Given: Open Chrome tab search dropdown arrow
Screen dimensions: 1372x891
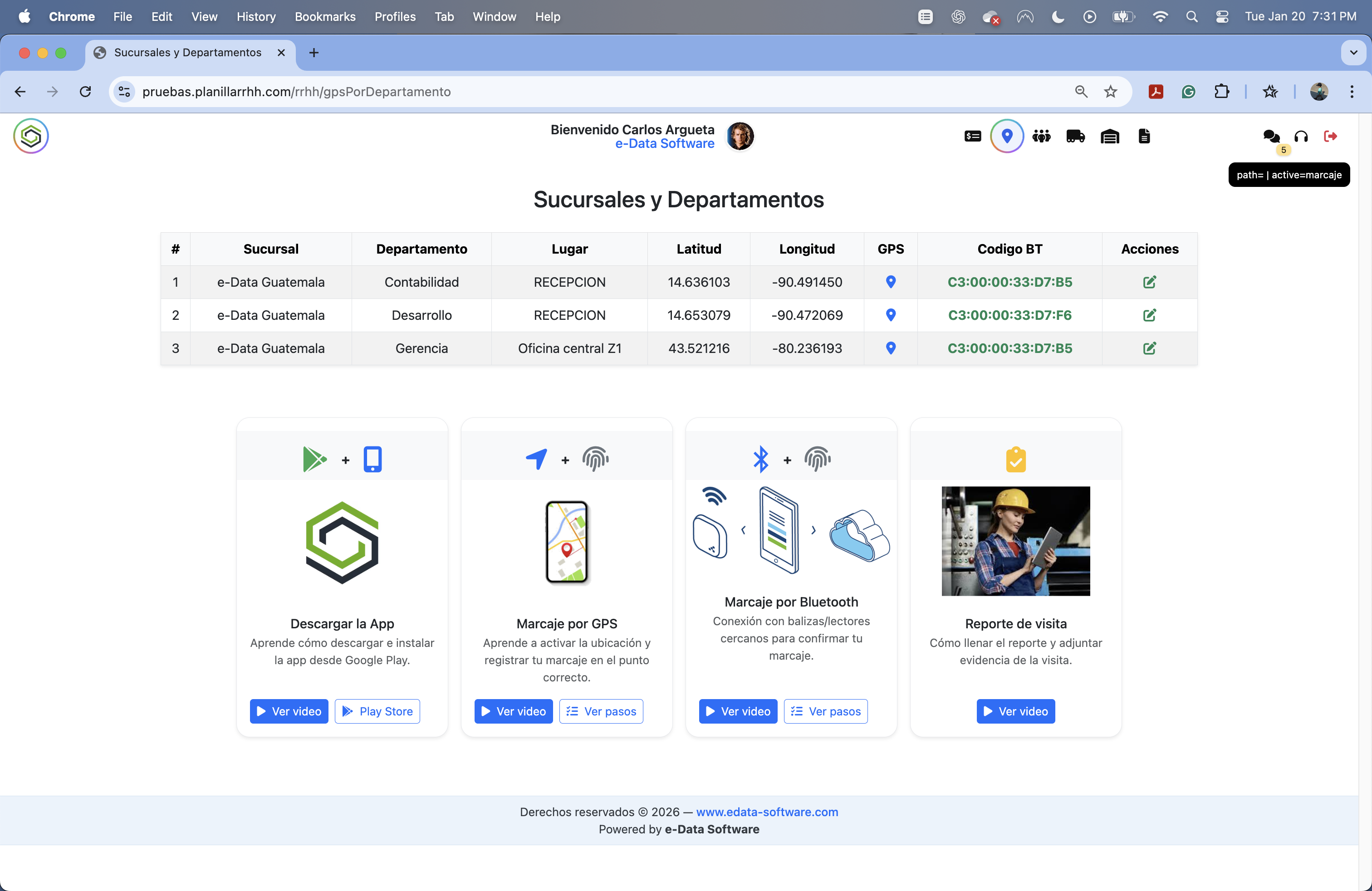Looking at the screenshot, I should 1353,53.
